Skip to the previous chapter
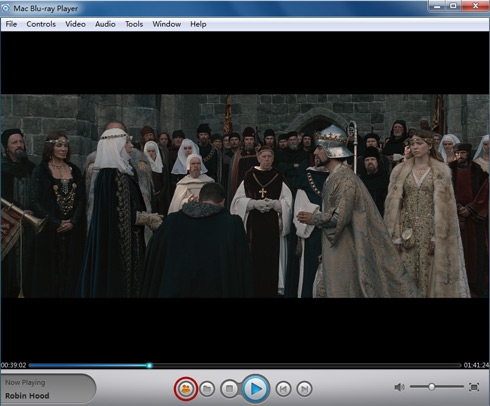This screenshot has height=406, width=490. pyautogui.click(x=283, y=389)
